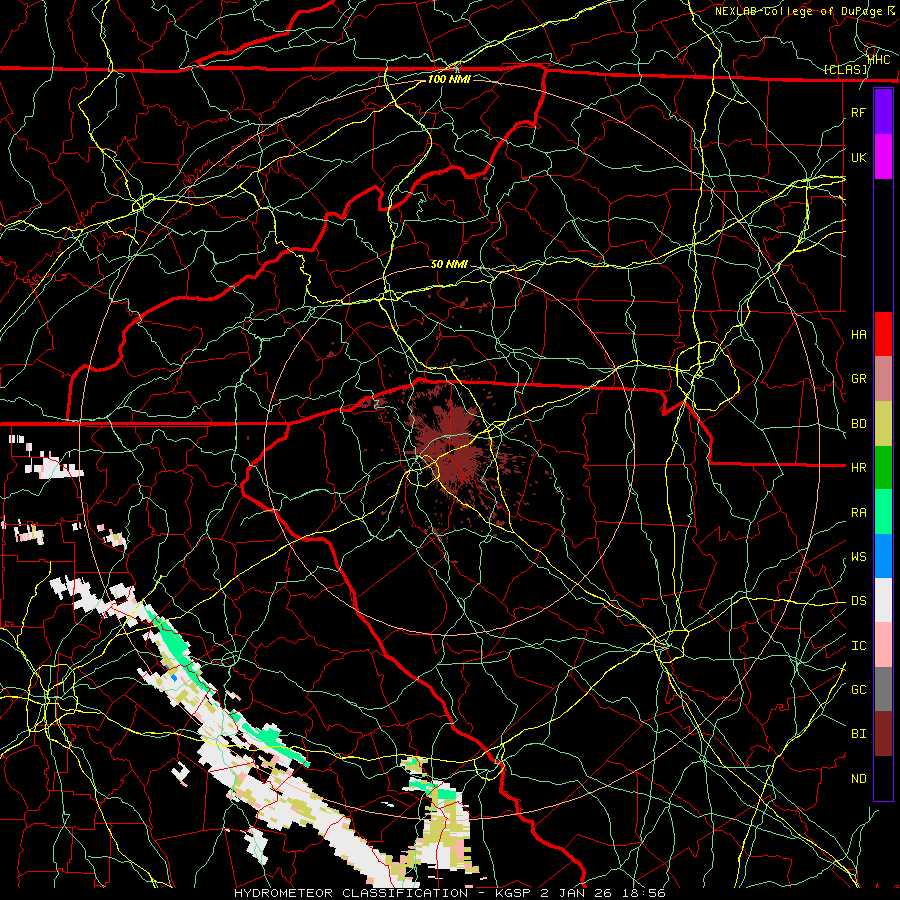
Task: Click the RF purple legend swatch
Action: click(883, 112)
